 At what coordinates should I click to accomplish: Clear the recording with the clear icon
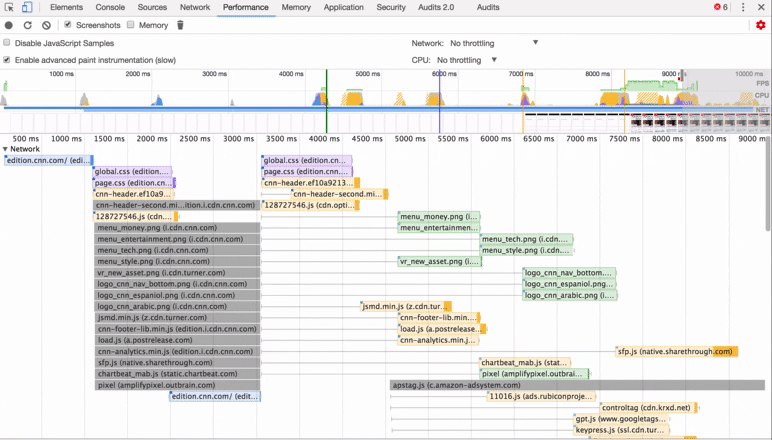(46, 25)
